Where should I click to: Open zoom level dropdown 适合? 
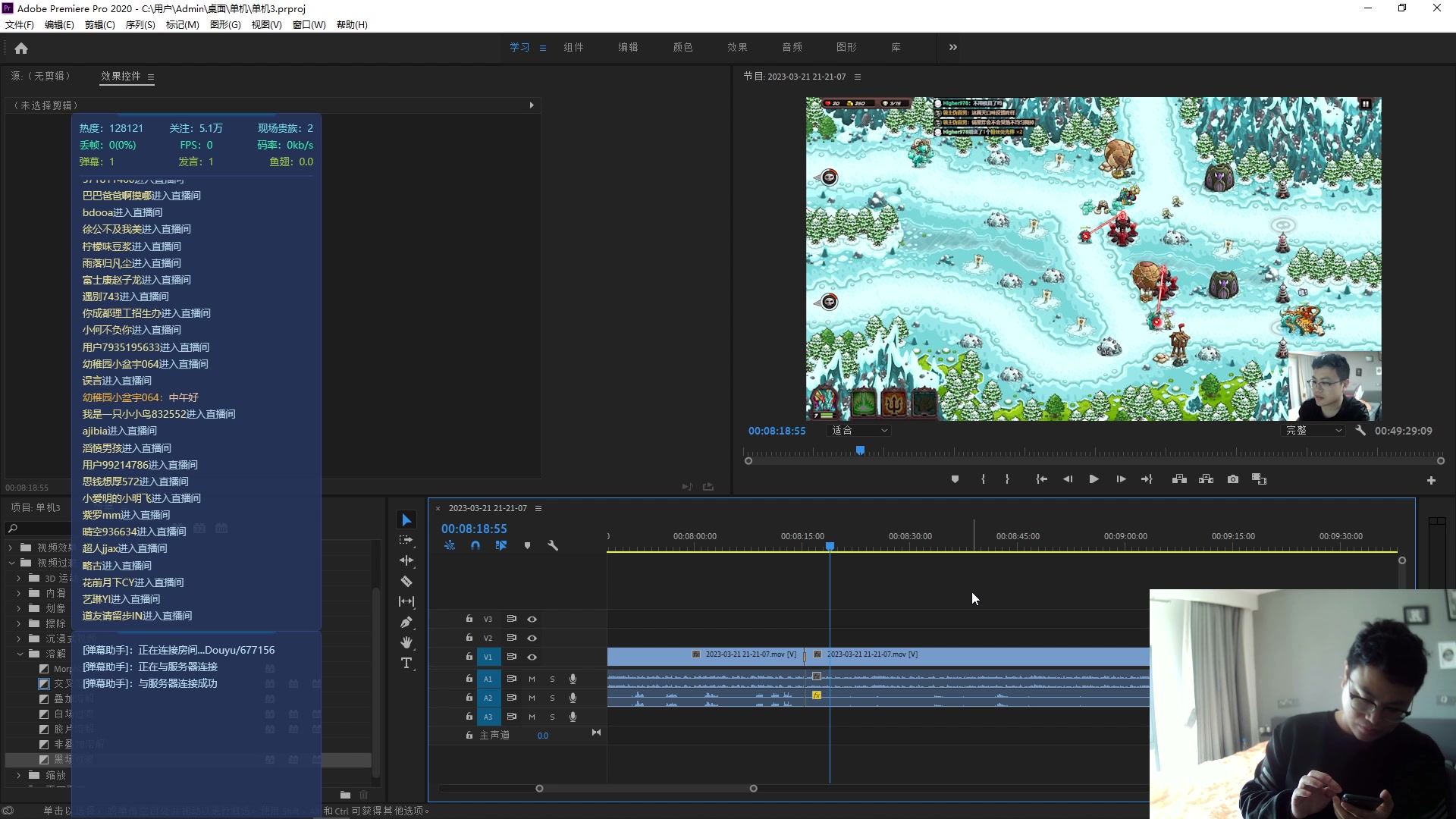tap(858, 430)
